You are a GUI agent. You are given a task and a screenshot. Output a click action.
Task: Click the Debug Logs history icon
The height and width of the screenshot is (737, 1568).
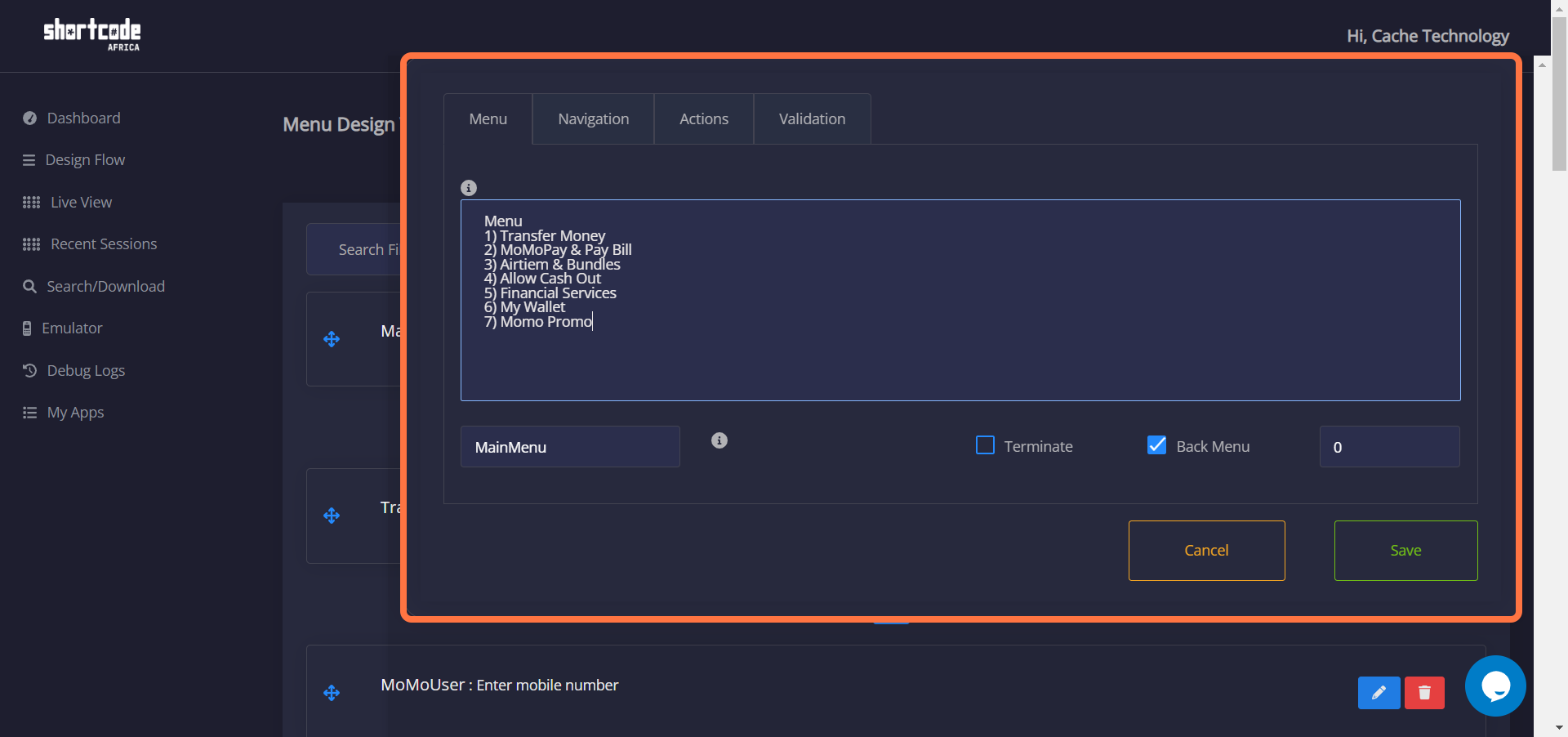(x=30, y=371)
